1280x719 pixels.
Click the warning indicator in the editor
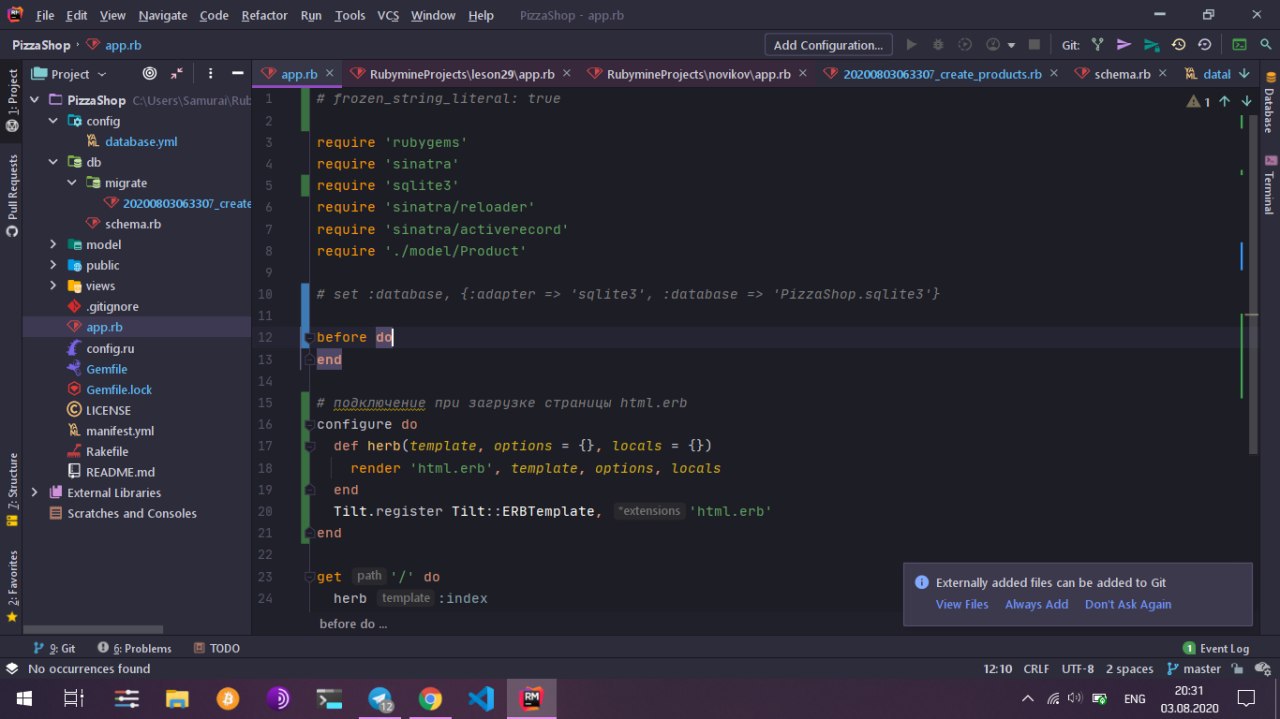[1198, 101]
